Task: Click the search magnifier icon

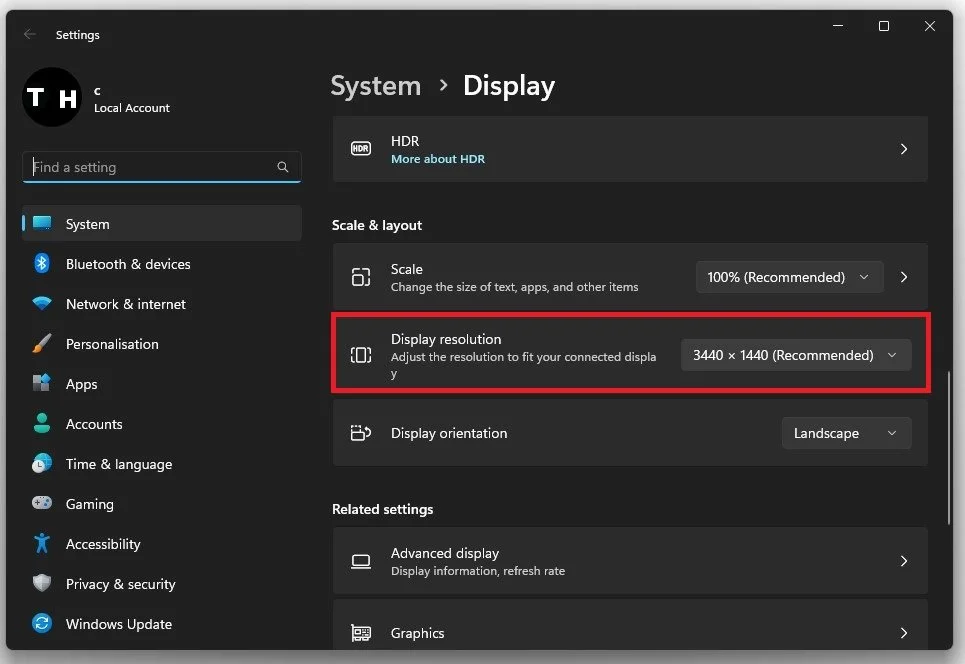Action: tap(282, 167)
